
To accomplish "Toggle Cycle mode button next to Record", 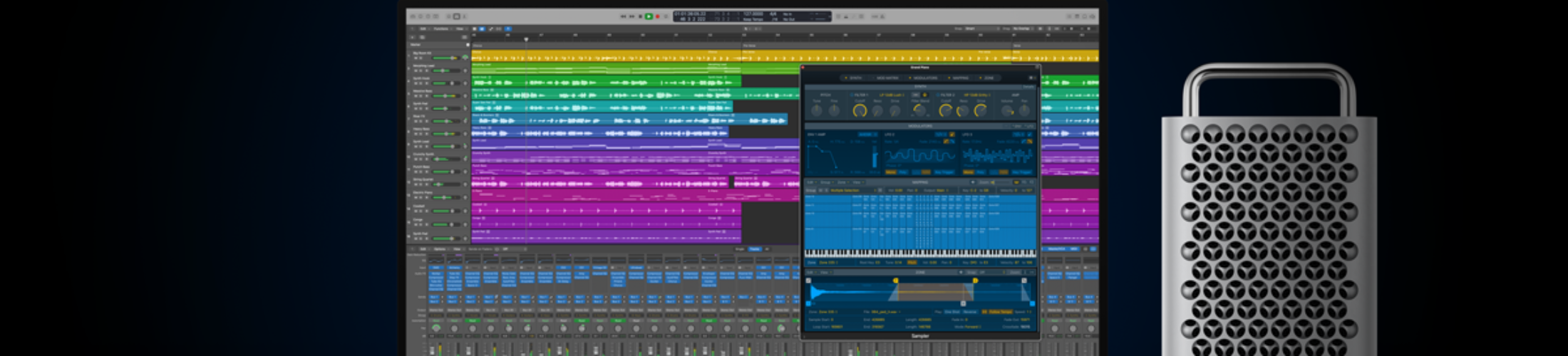I will 666,16.
